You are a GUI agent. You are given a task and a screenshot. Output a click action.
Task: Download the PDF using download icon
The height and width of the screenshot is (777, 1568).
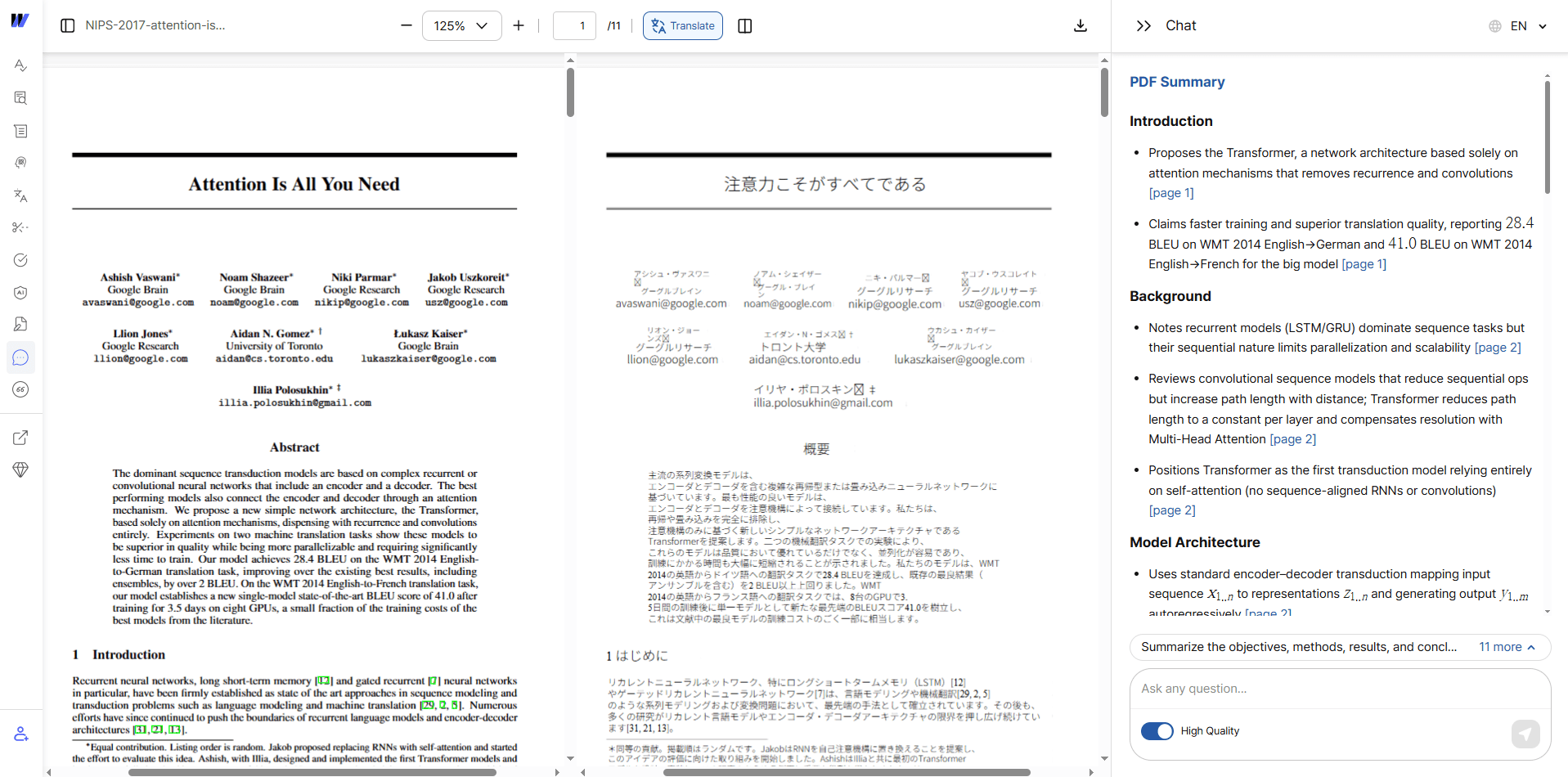click(1080, 25)
